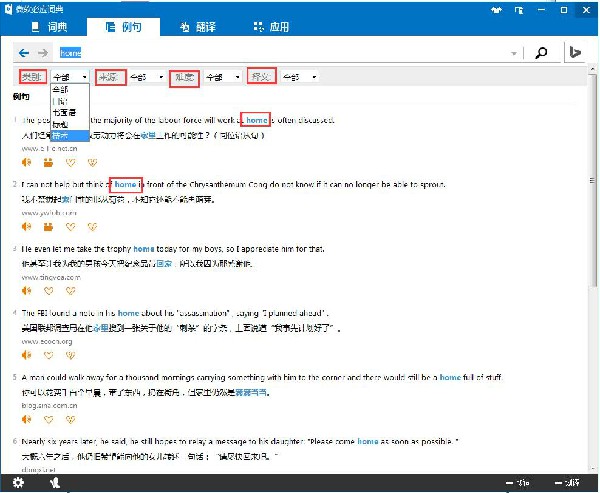Image resolution: width=600 pixels, height=493 pixels.
Task: Open video clip icon under sentence 2
Action: 48,227
